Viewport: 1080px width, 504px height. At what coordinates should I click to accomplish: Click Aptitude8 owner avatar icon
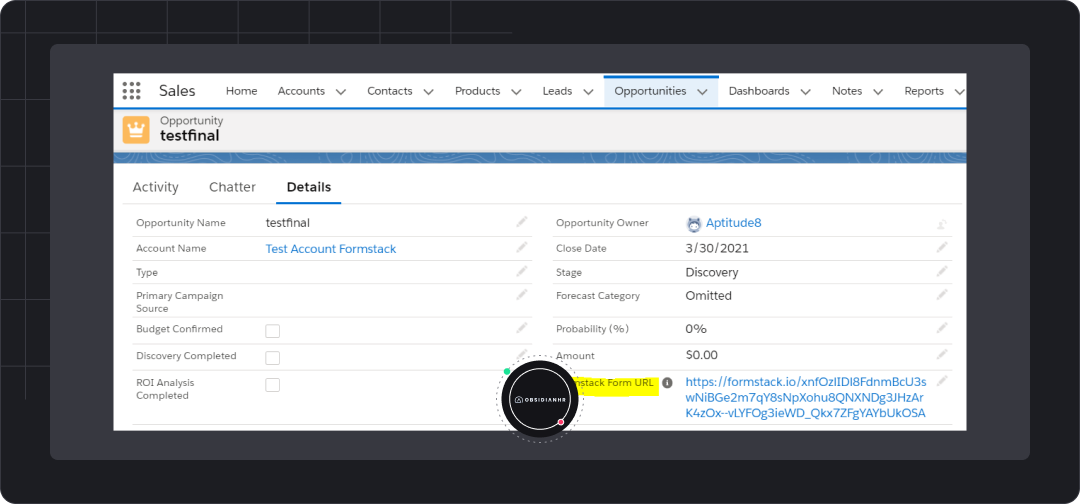click(x=694, y=224)
